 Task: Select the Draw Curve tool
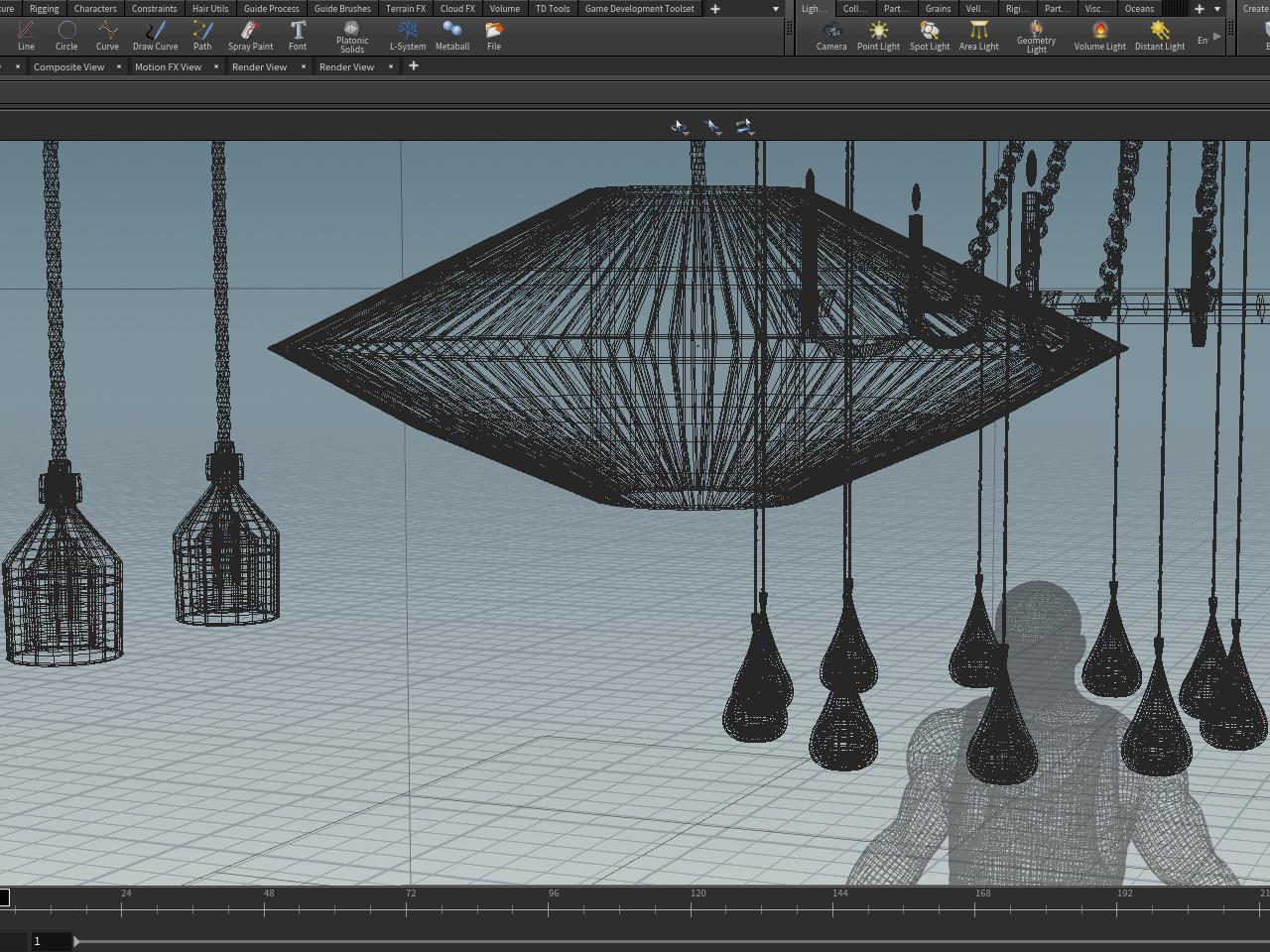(x=155, y=37)
